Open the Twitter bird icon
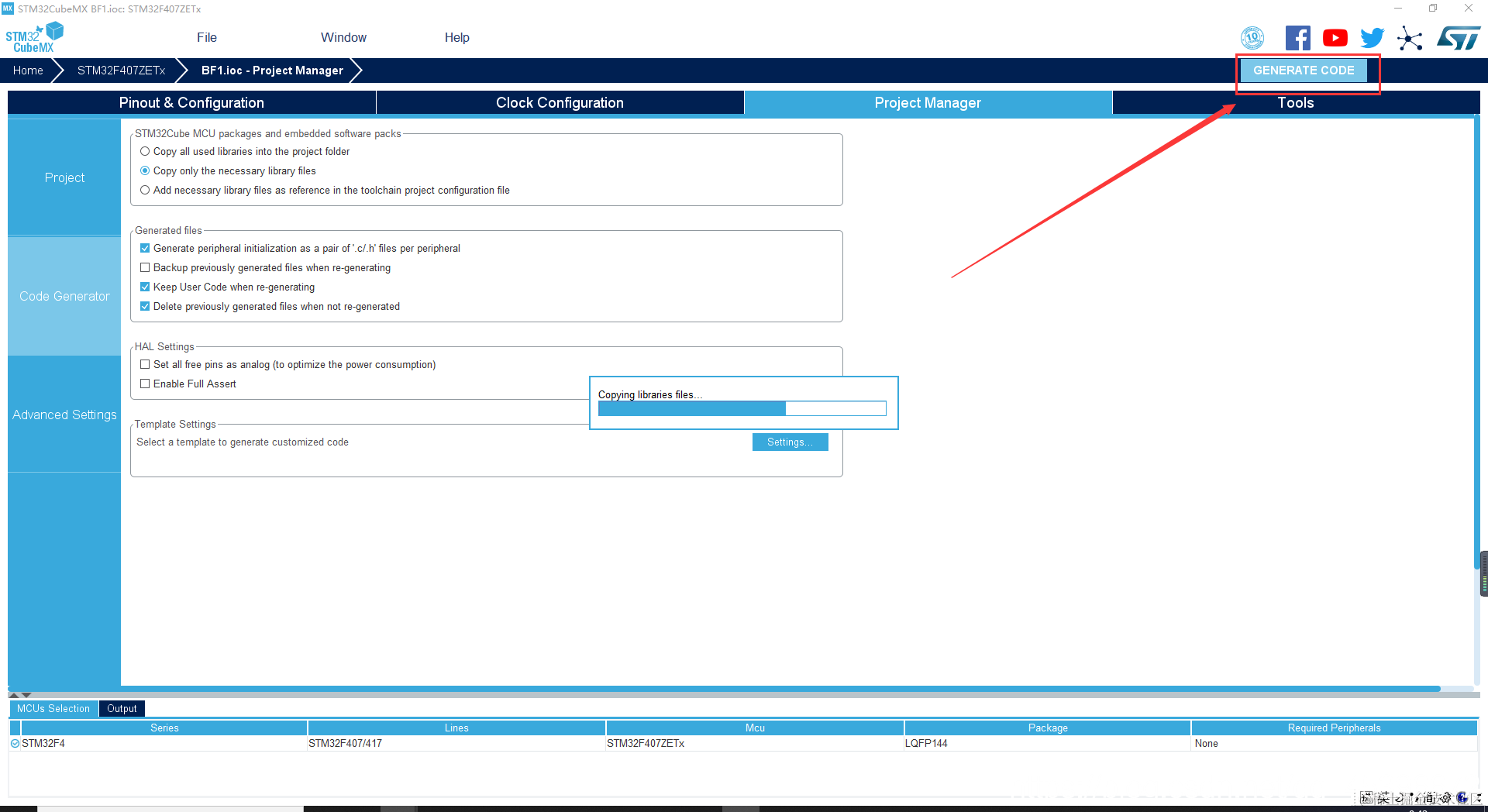 point(1373,38)
